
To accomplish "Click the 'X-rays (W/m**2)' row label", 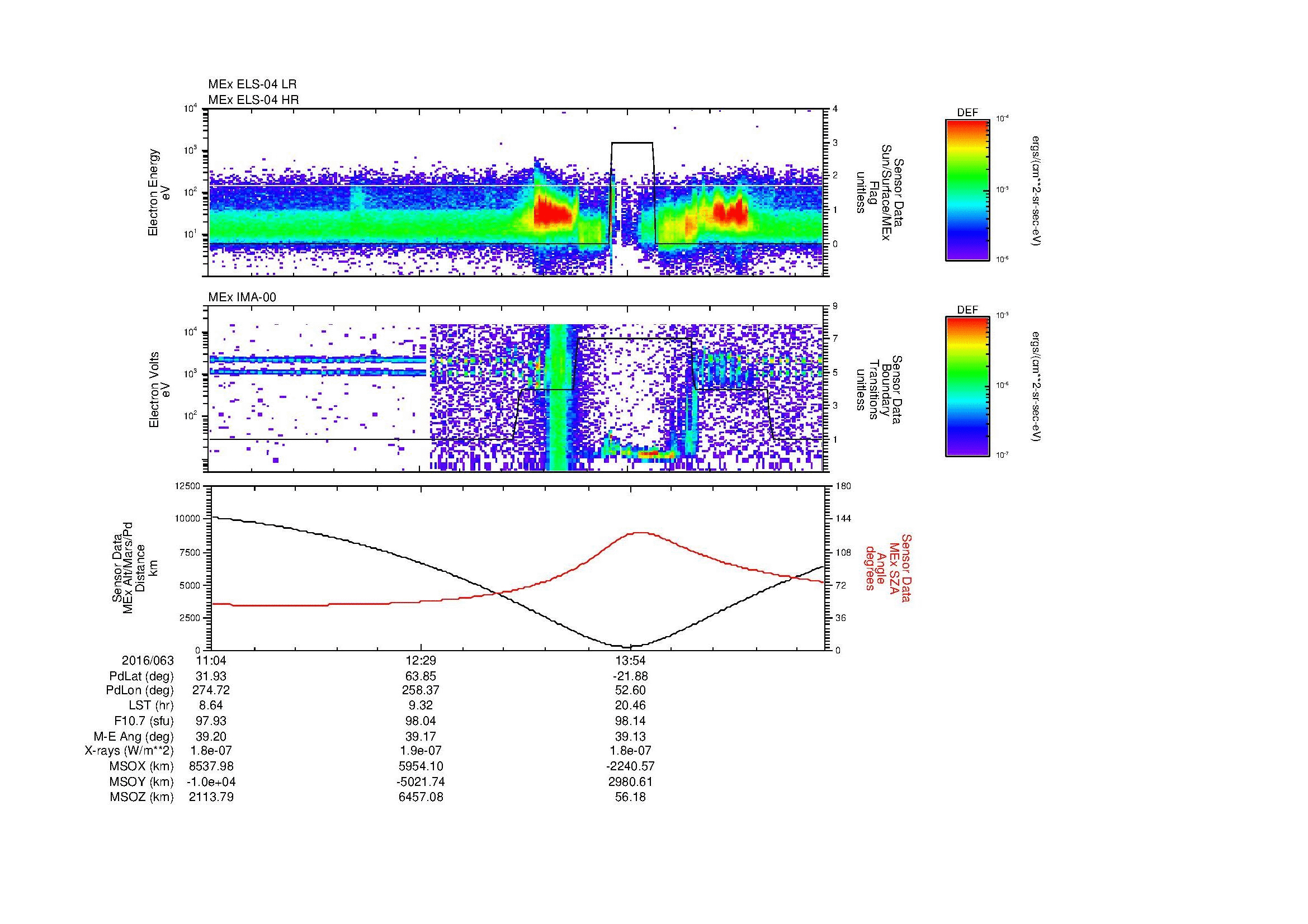I will 129,751.
